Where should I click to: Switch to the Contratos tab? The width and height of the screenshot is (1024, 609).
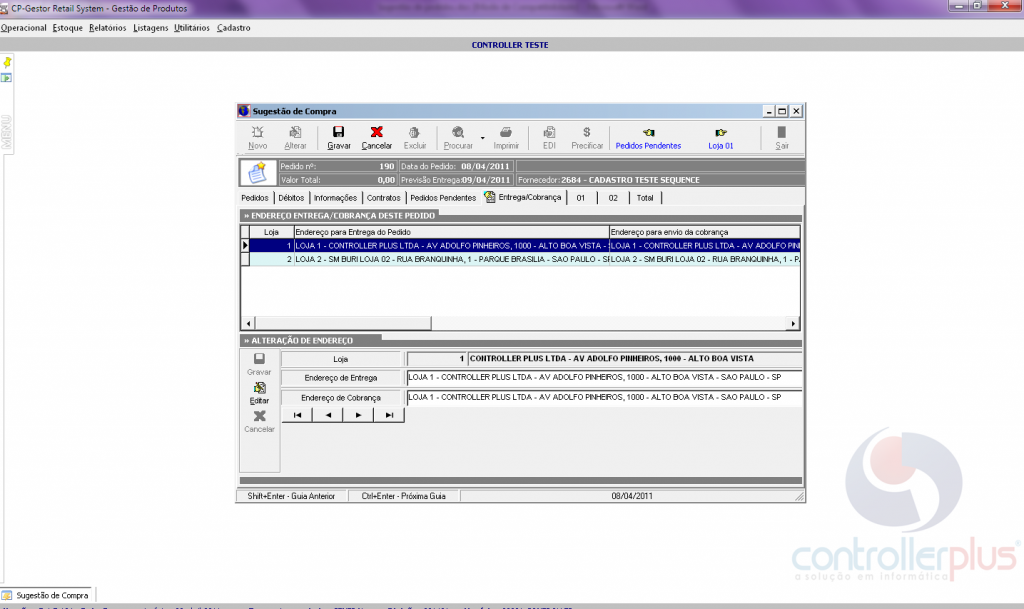383,198
